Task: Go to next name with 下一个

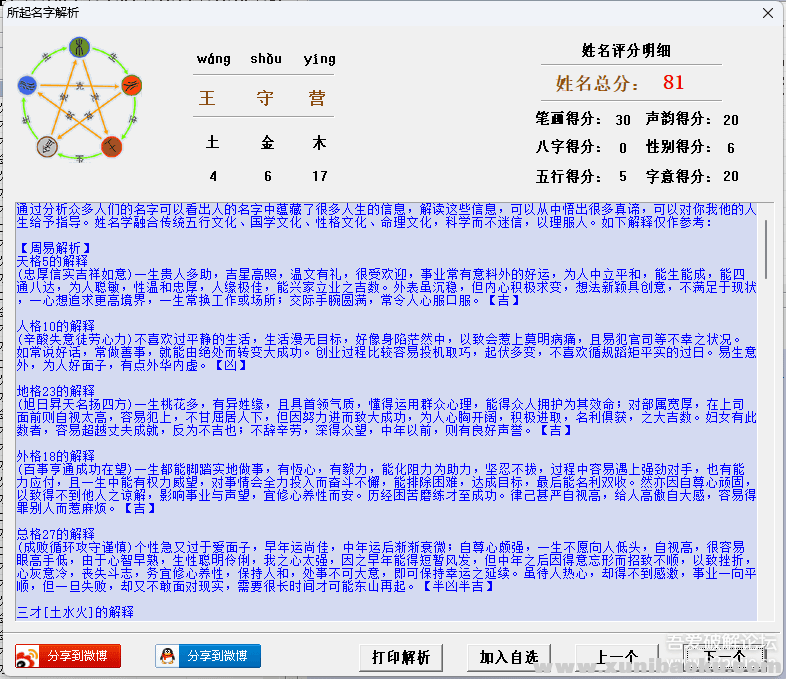Action: (x=724, y=657)
